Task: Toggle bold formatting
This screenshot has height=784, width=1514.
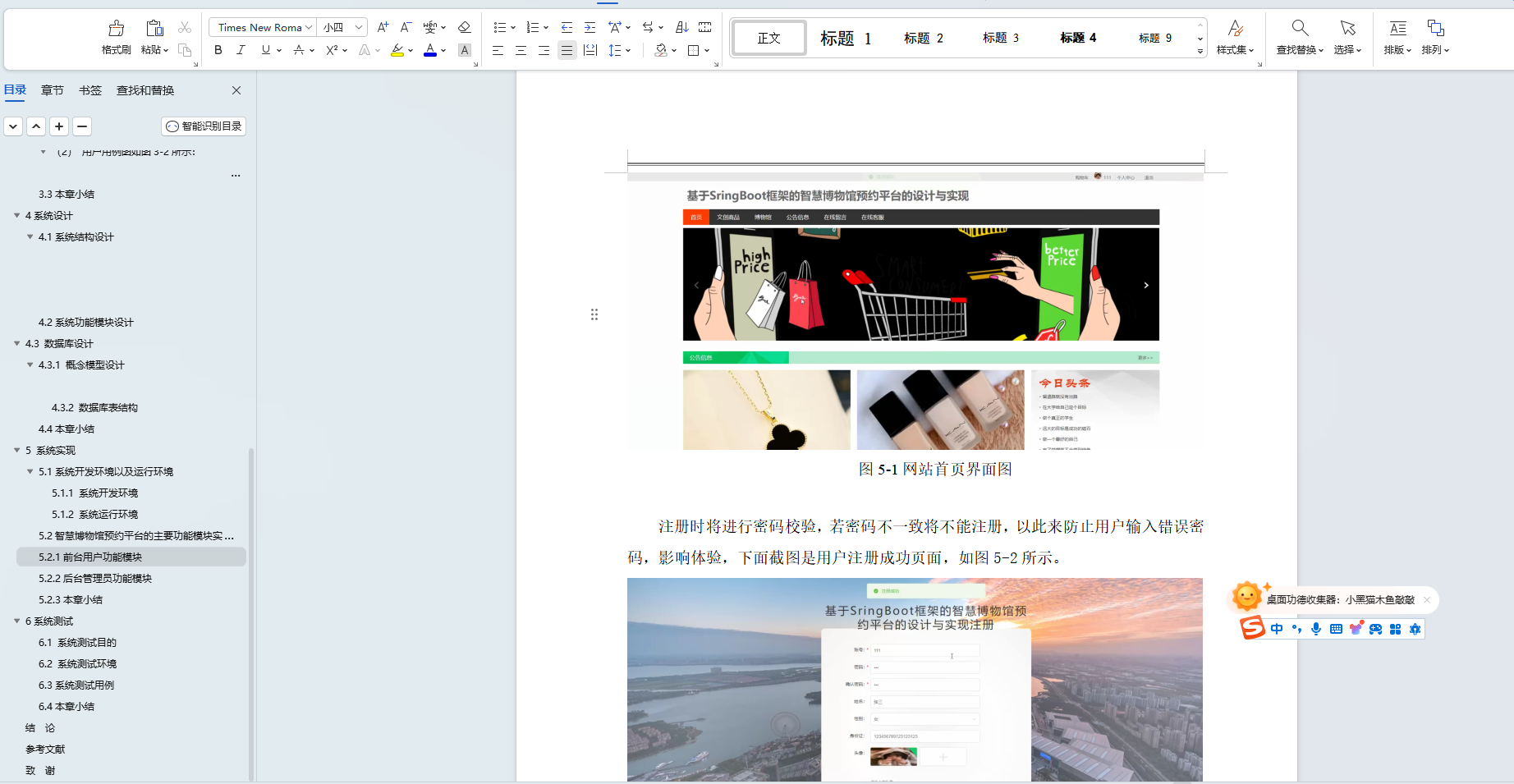Action: (x=218, y=50)
